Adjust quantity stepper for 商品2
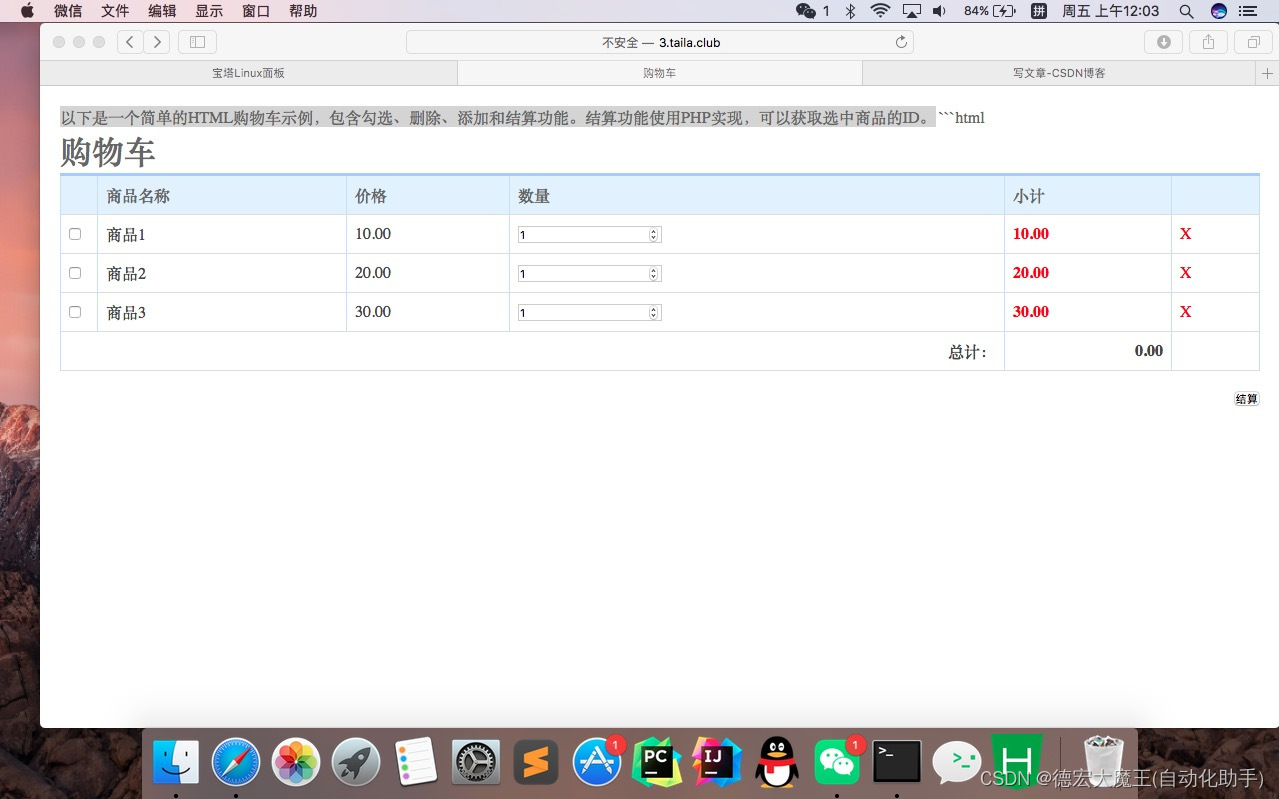The width and height of the screenshot is (1279, 799). [x=654, y=273]
